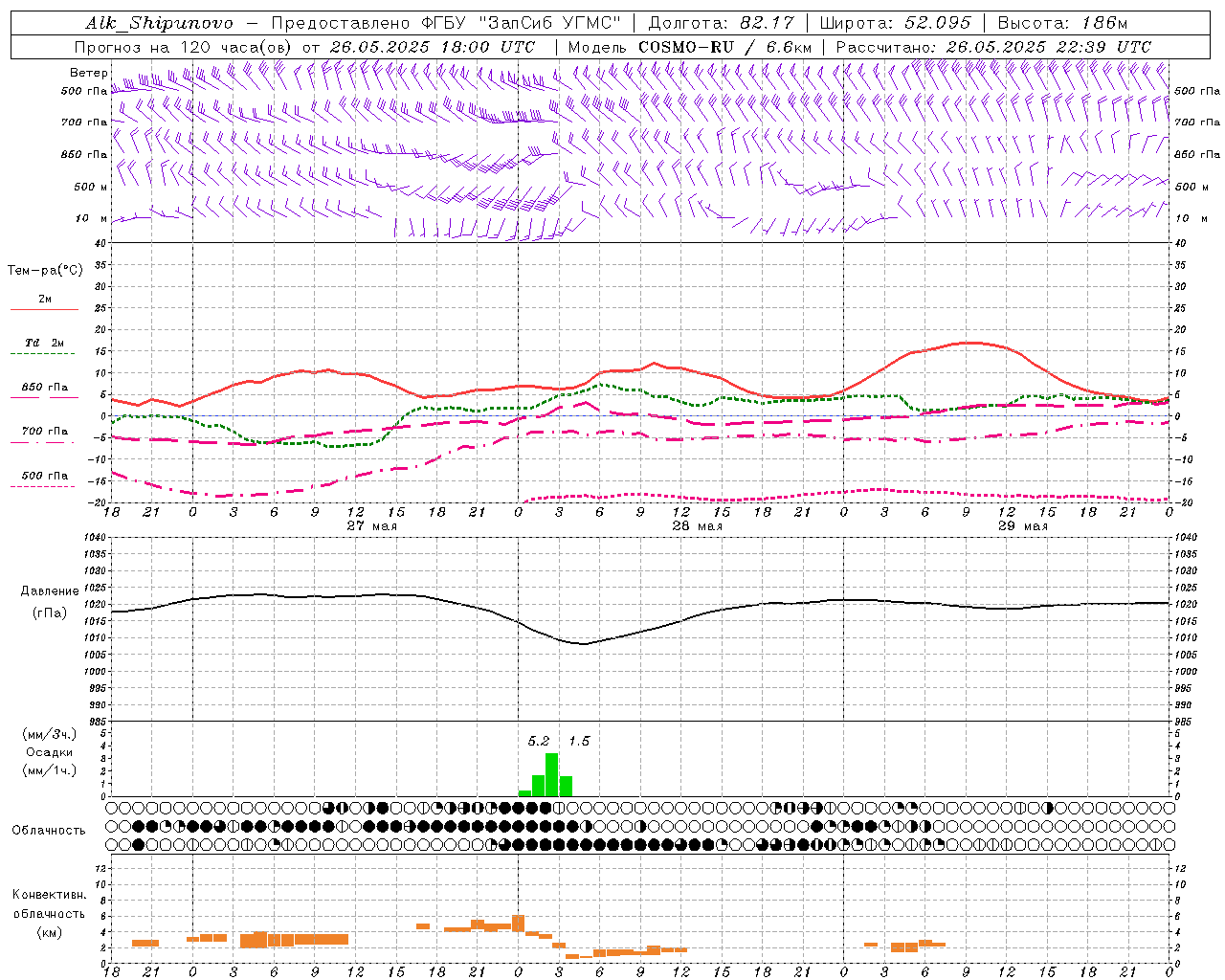Click the '700 гПа' temperature legend entry
The height and width of the screenshot is (980, 1225).
[x=45, y=432]
